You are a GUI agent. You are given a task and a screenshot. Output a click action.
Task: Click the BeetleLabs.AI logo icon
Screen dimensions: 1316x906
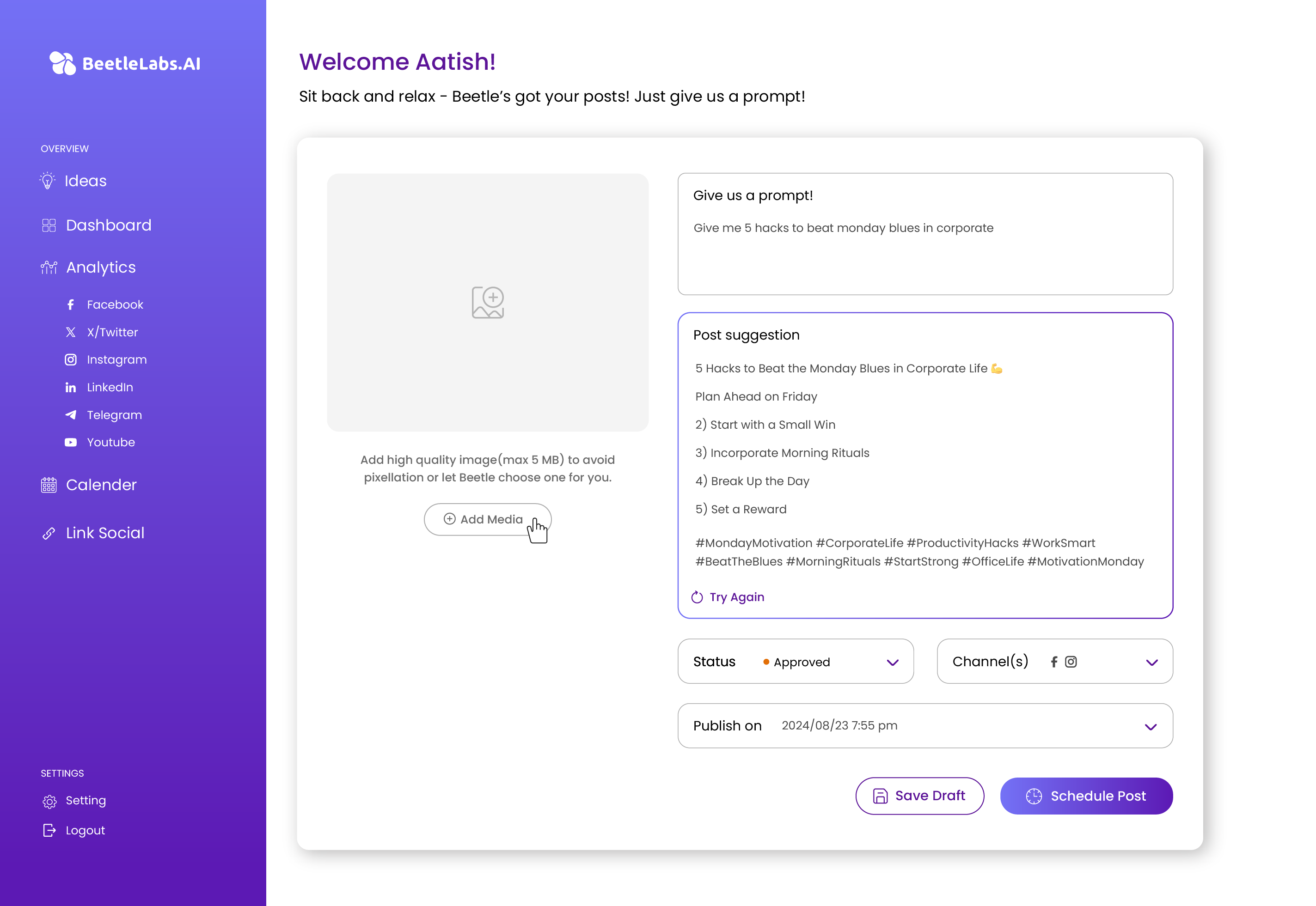62,63
